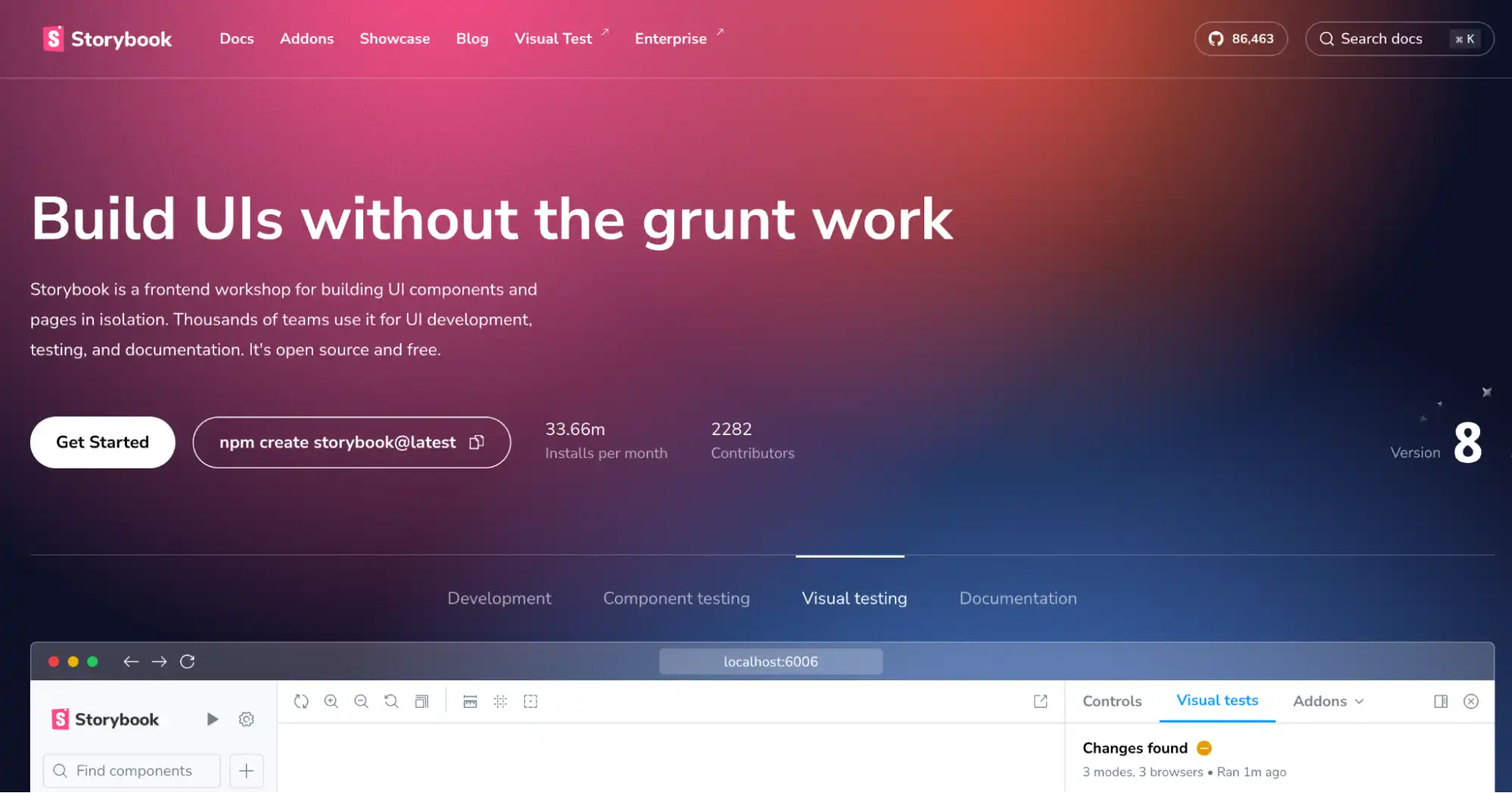
Task: Open the story in a new browser tab
Action: (1040, 701)
